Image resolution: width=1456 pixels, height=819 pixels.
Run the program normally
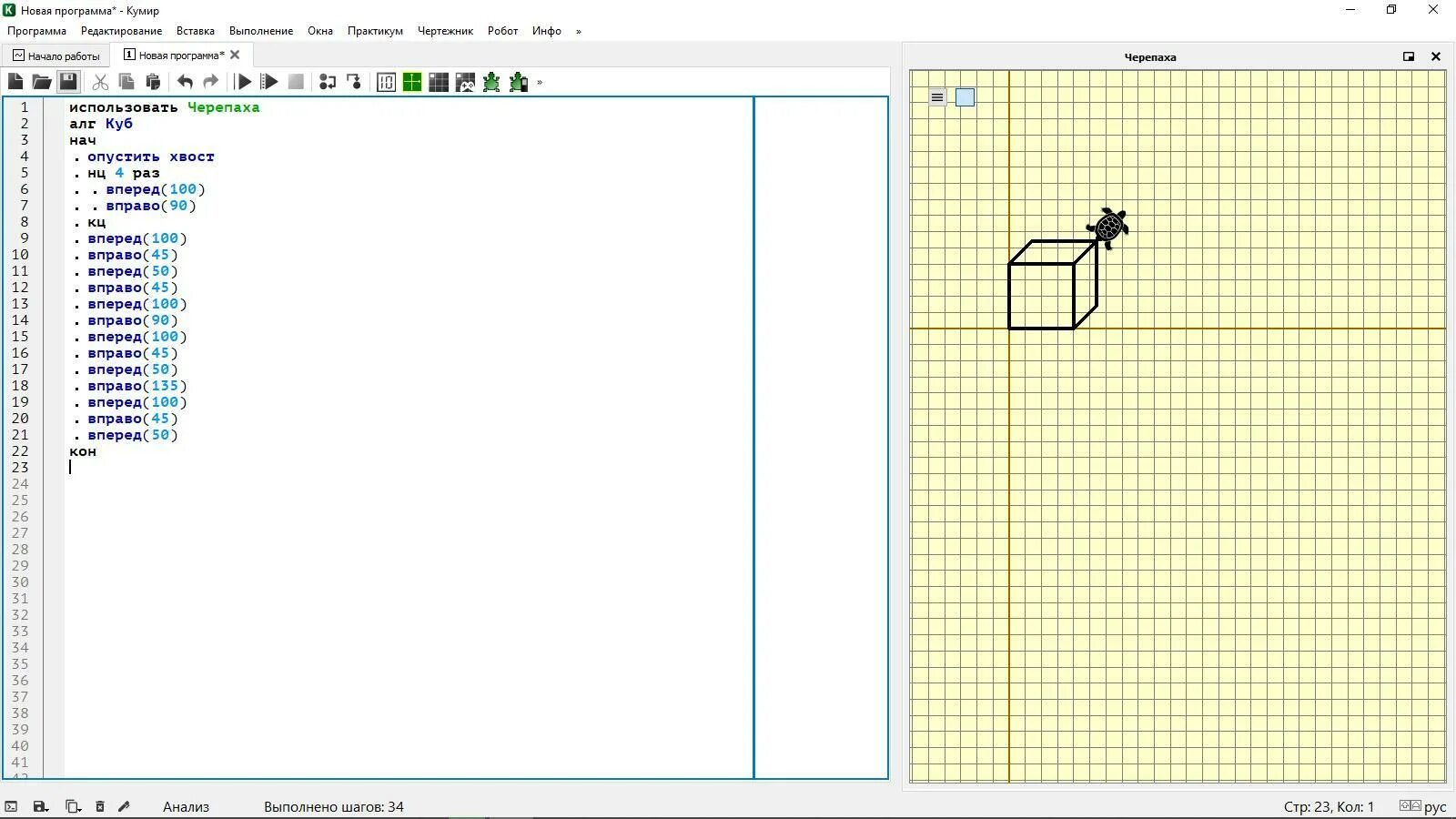pos(243,82)
